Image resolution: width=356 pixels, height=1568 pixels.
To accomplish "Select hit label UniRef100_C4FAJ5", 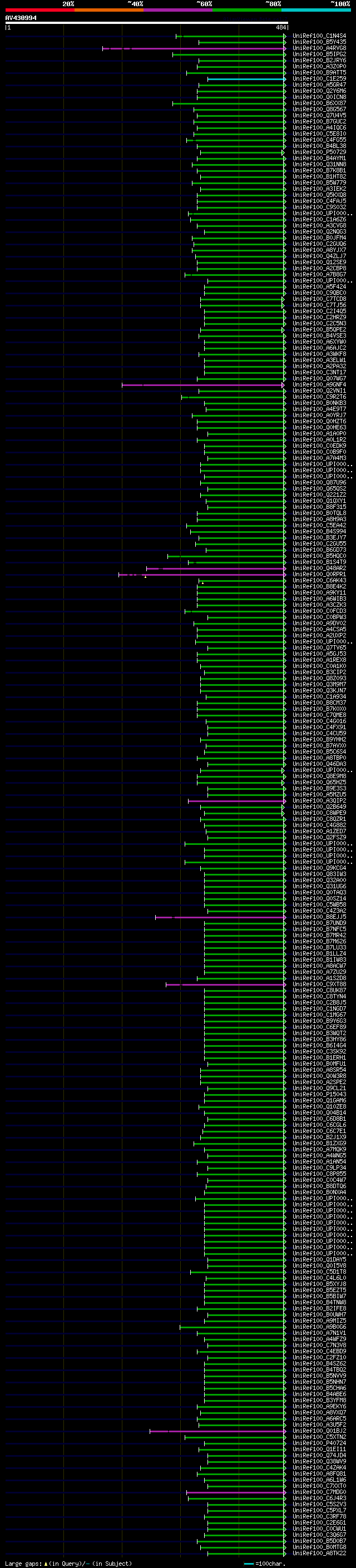I will pos(319,201).
